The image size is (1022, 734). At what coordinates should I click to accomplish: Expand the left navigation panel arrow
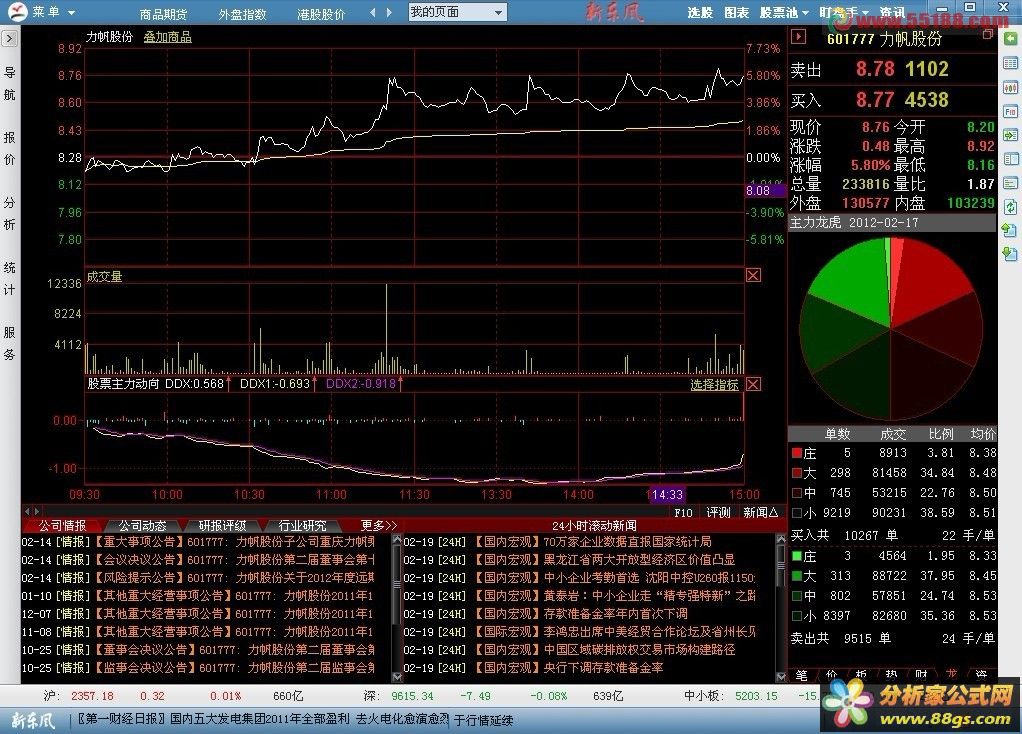tap(9, 39)
